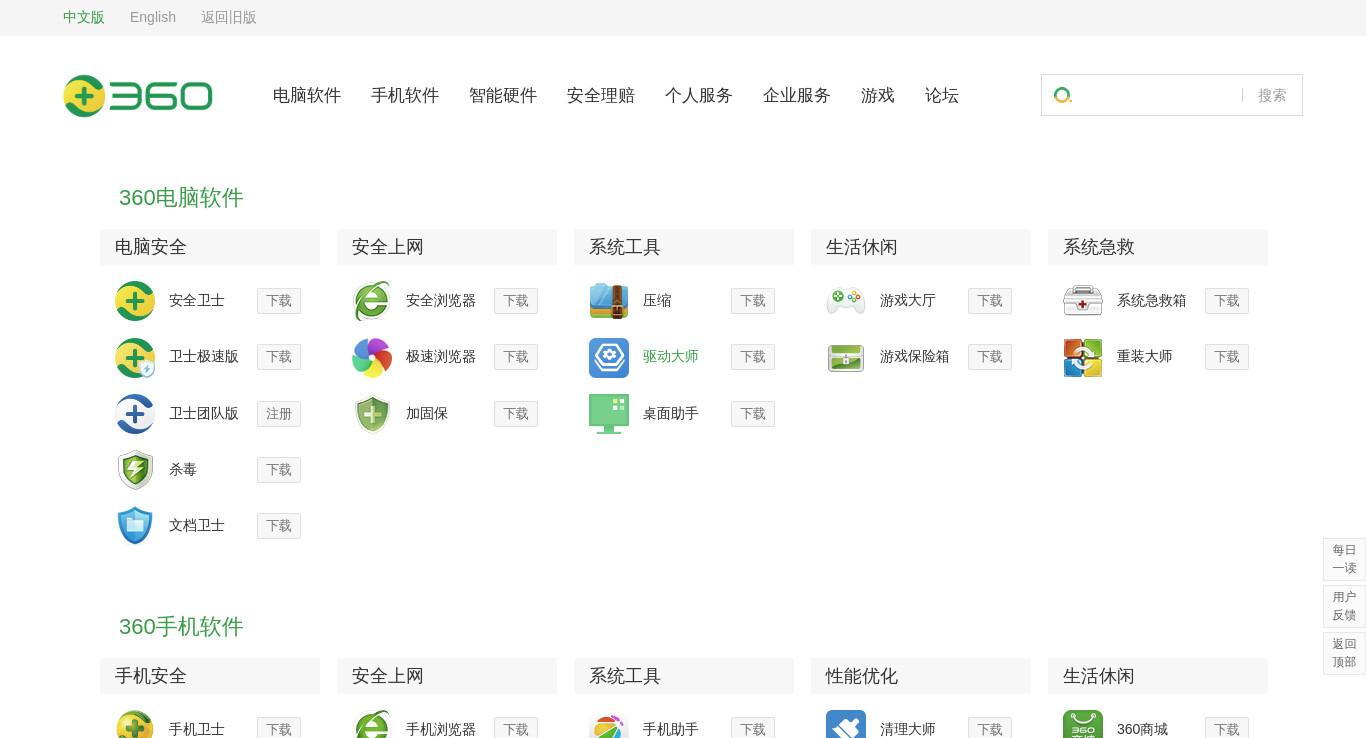Open the 安全理赔 menu
1366x738 pixels.
pyautogui.click(x=601, y=95)
